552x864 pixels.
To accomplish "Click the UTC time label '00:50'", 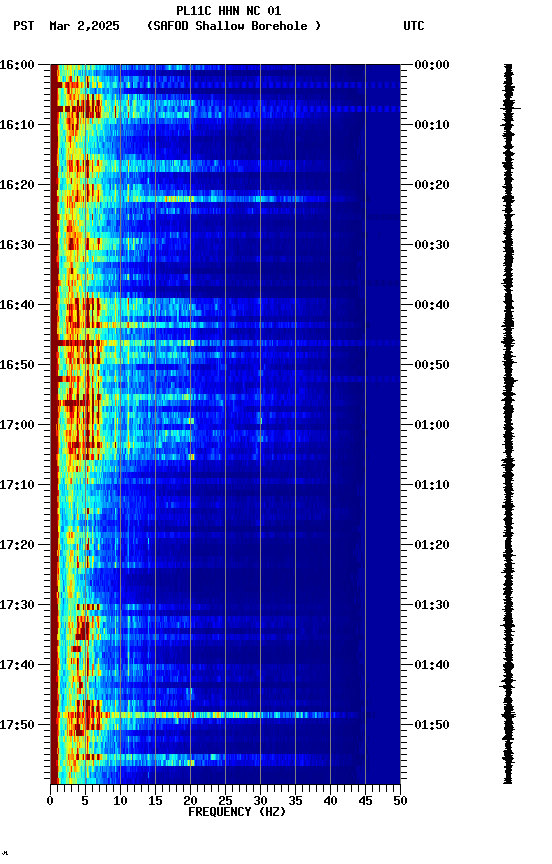I will [x=432, y=365].
